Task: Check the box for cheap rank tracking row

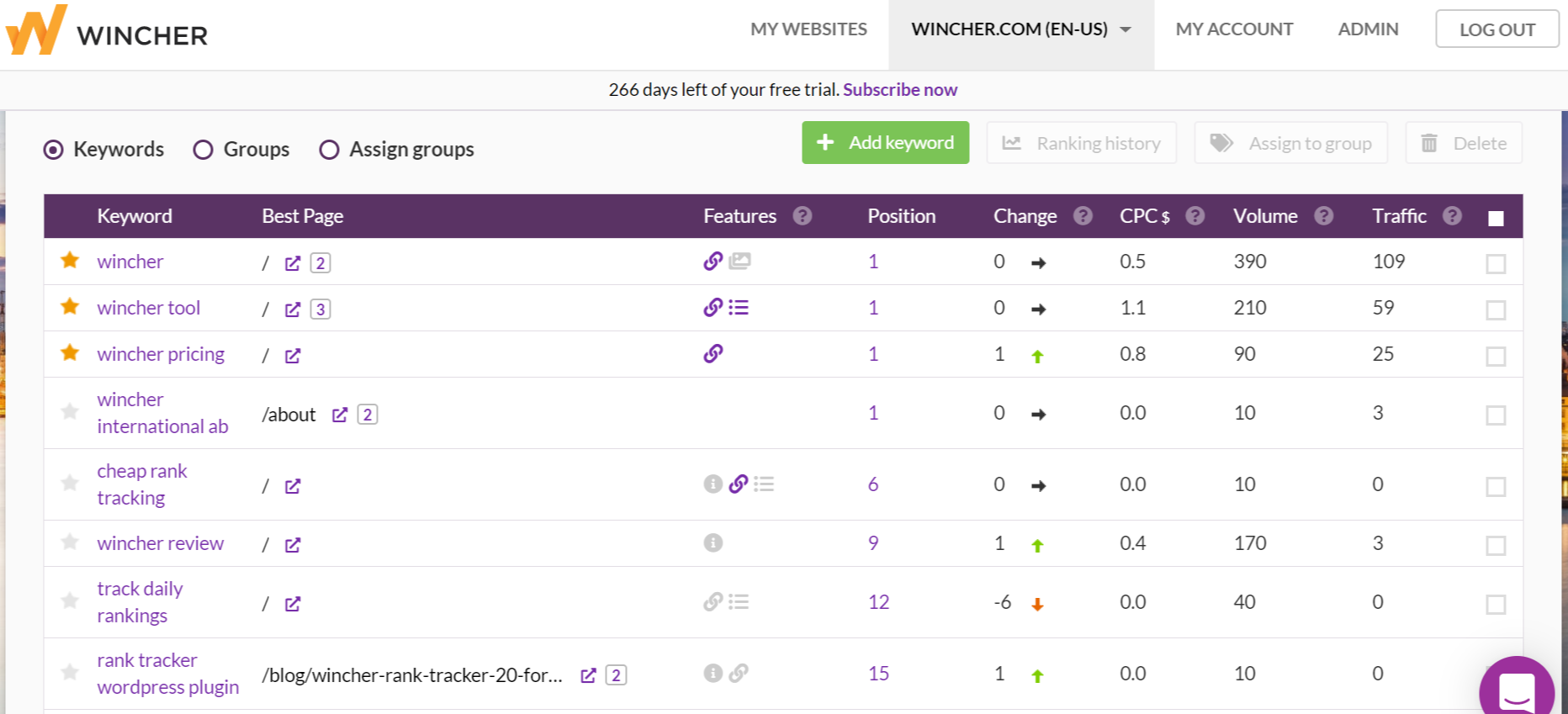Action: pyautogui.click(x=1496, y=487)
